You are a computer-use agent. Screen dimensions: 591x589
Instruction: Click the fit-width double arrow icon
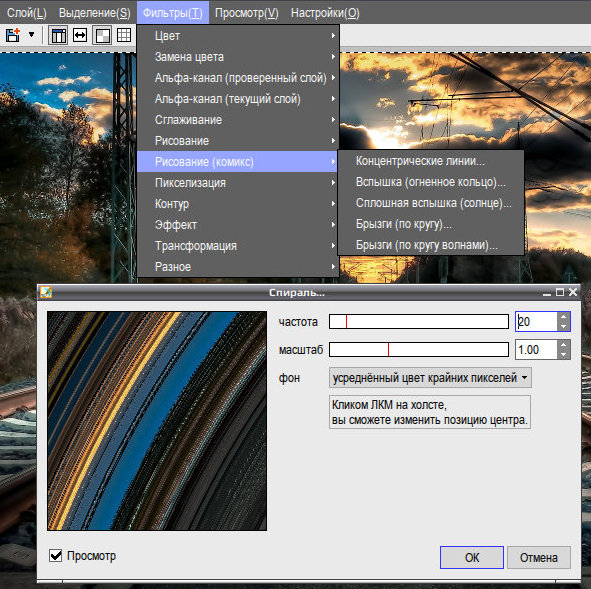(80, 35)
